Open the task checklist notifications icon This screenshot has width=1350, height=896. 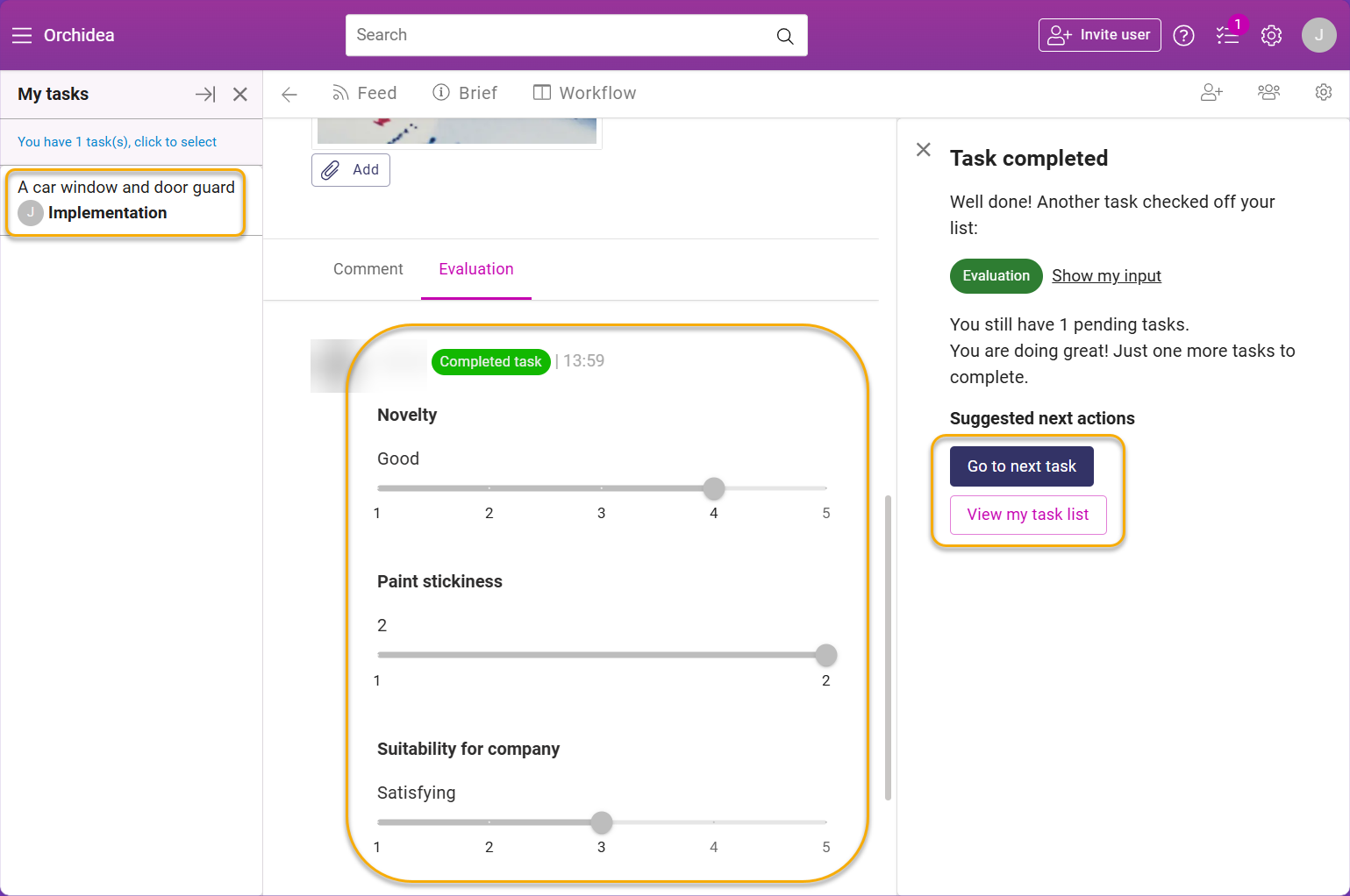(1227, 35)
